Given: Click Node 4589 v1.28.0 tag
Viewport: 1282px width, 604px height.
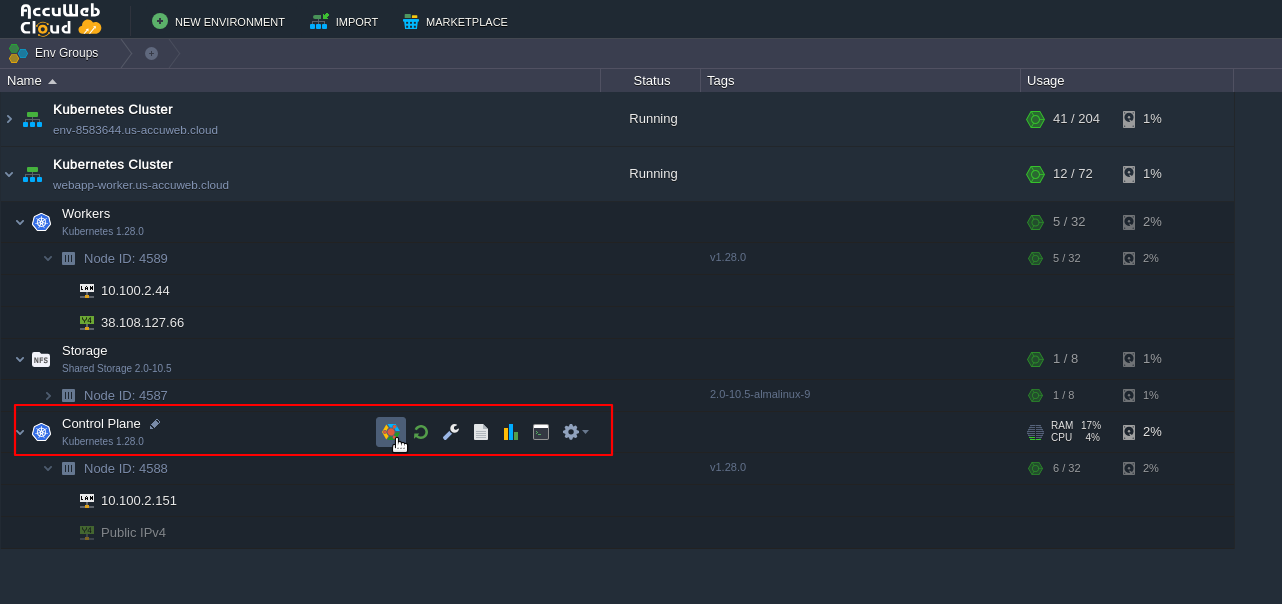Looking at the screenshot, I should coord(728,257).
